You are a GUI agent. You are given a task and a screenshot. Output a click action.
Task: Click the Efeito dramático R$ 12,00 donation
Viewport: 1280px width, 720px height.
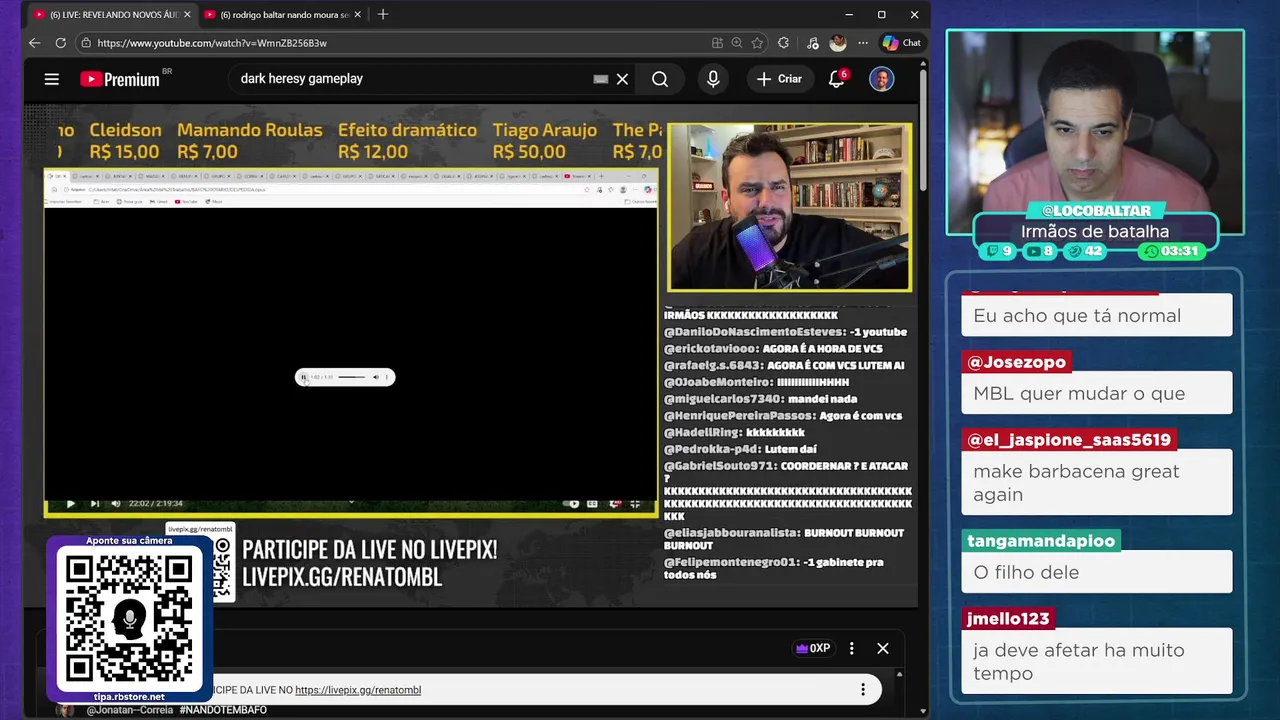pos(407,141)
